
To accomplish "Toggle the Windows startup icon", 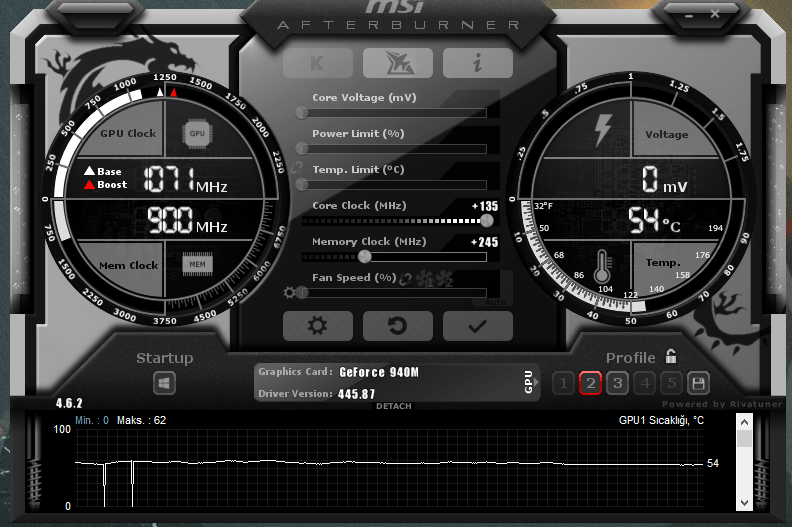I will [x=164, y=384].
